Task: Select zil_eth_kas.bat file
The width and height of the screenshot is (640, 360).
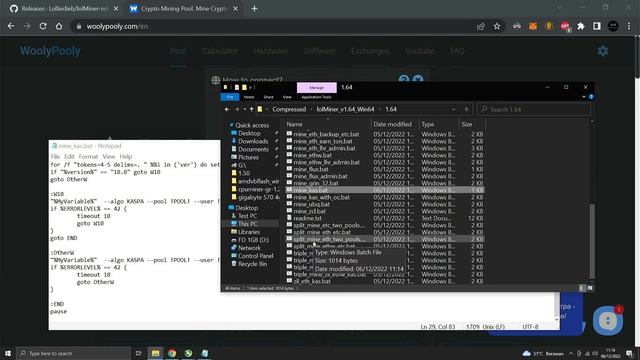Action: (x=312, y=281)
